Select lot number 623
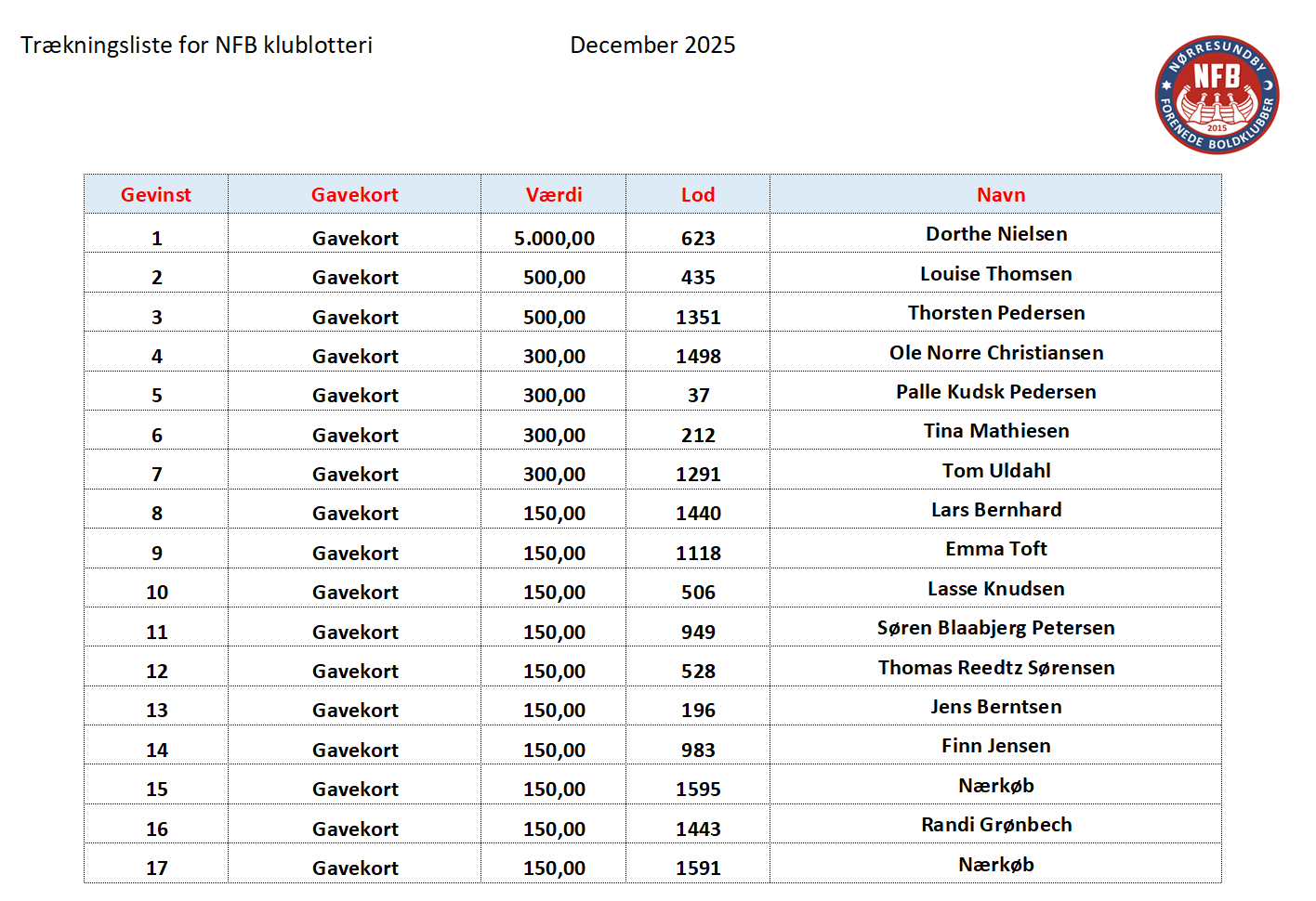Viewport: 1316px width, 901px height. click(698, 239)
